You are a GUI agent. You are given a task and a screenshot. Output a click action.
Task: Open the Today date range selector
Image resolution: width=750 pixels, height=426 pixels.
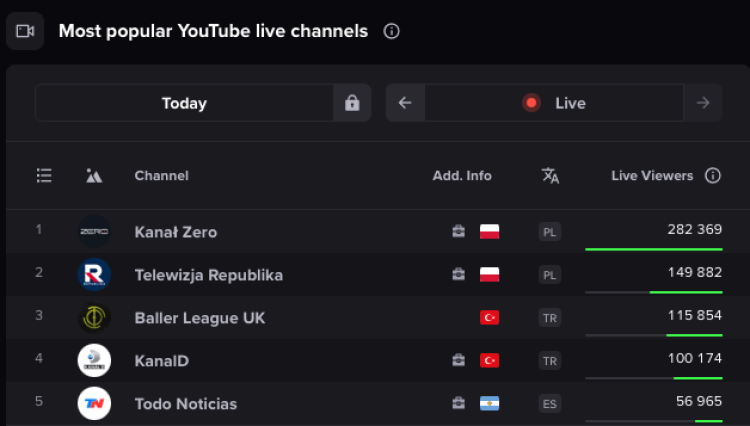(184, 103)
